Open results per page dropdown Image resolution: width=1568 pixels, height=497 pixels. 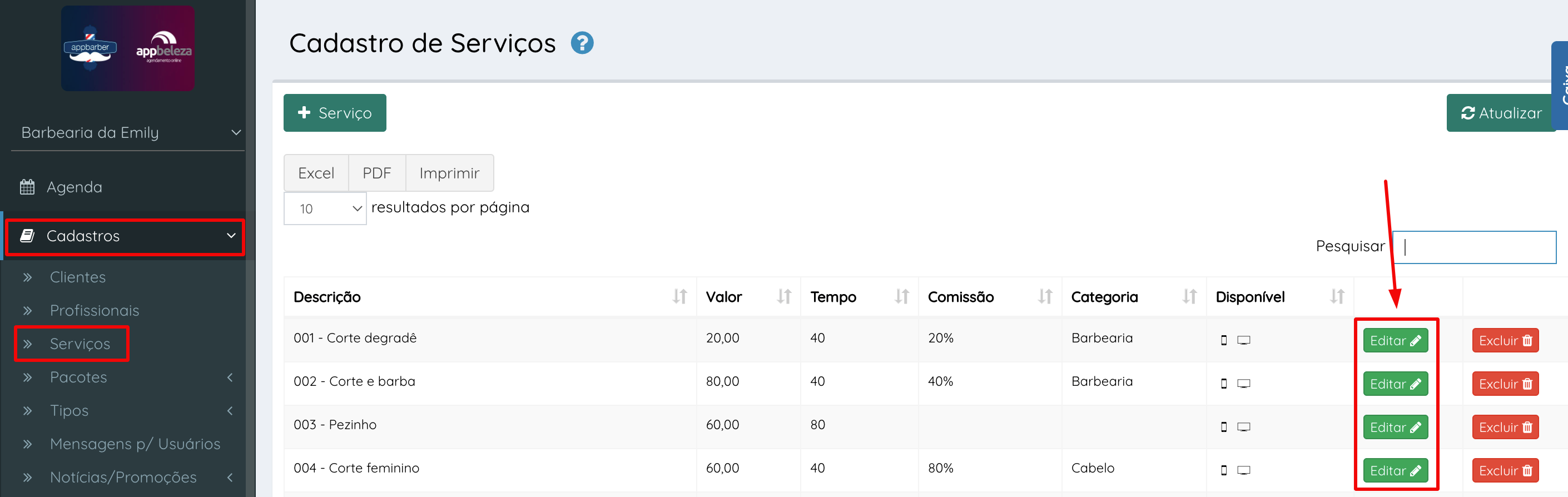[325, 208]
